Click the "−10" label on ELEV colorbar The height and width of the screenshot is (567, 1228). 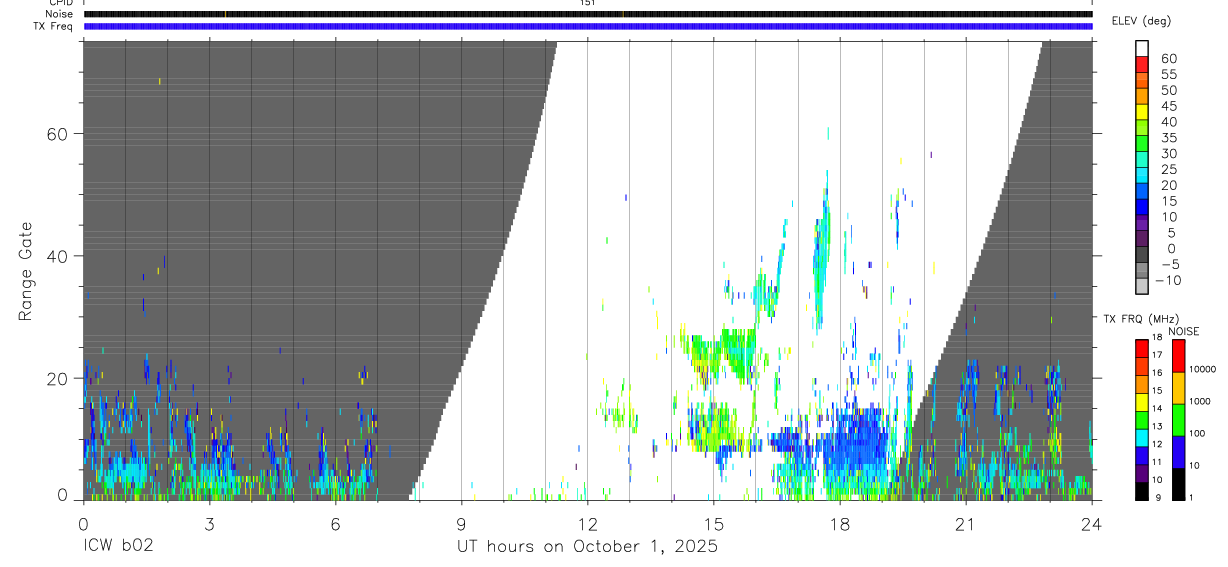click(1167, 280)
